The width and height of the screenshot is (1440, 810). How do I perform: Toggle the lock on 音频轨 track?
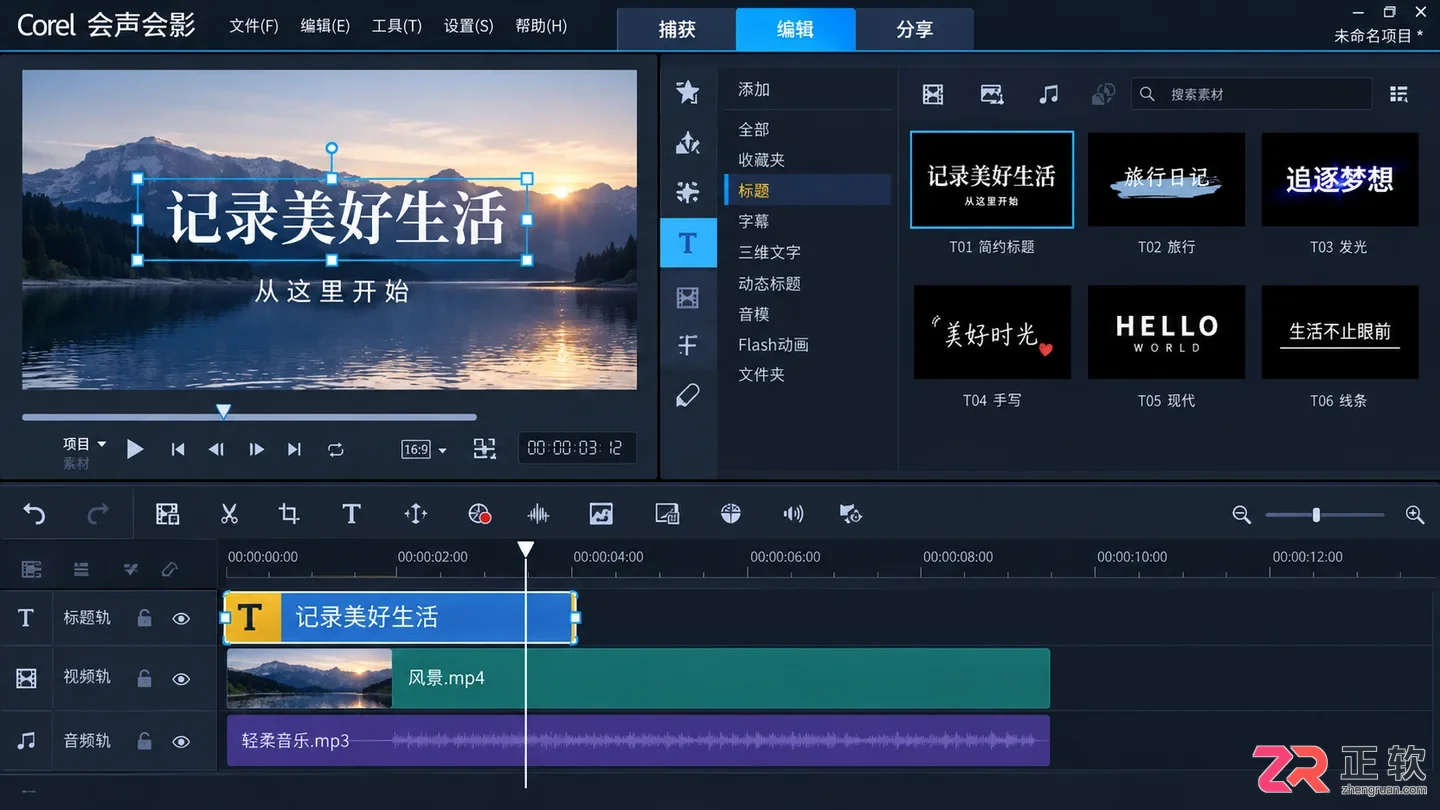coord(144,741)
